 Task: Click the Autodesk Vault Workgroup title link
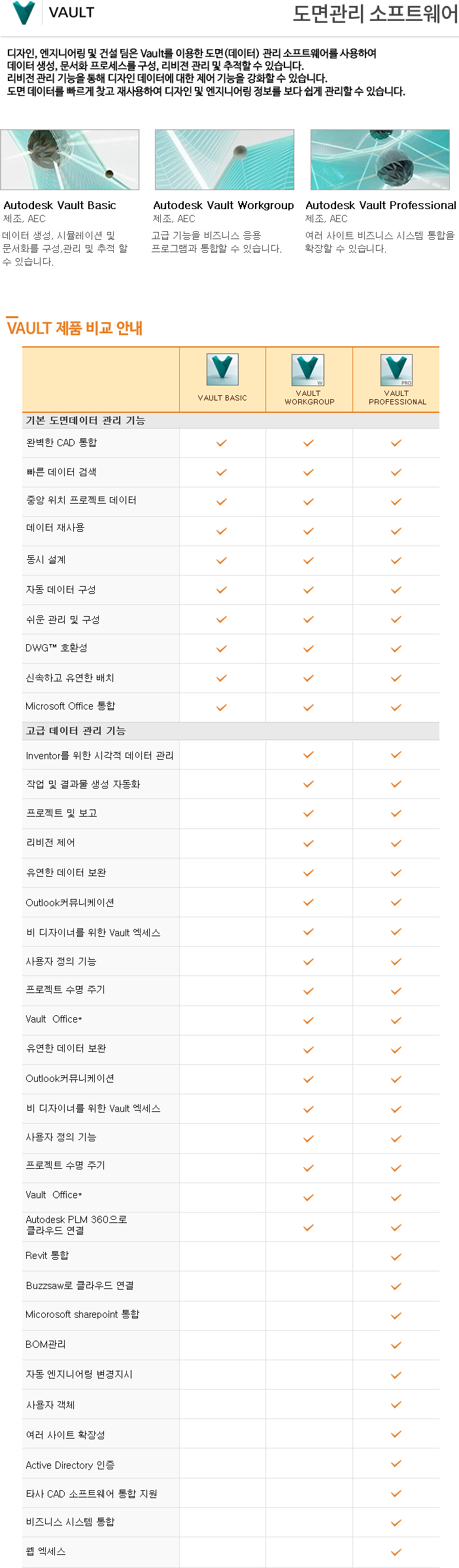pyautogui.click(x=224, y=205)
